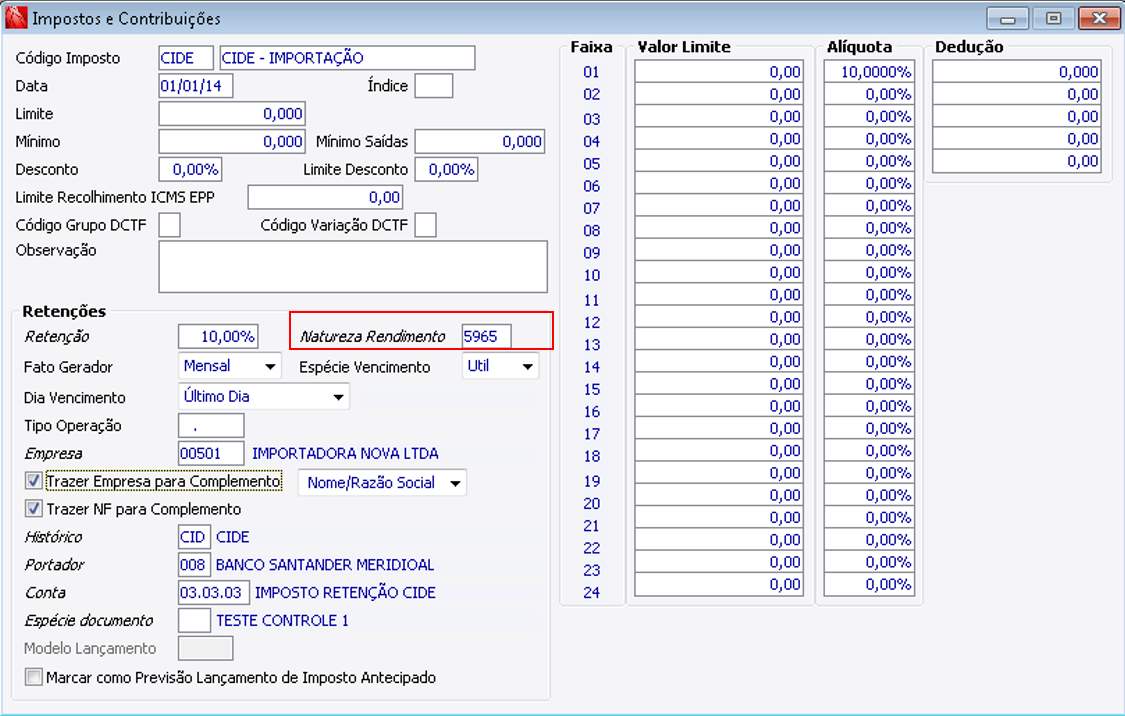Click the IMPORTADORA NOVA LTDA text
This screenshot has width=1125, height=716.
(345, 453)
